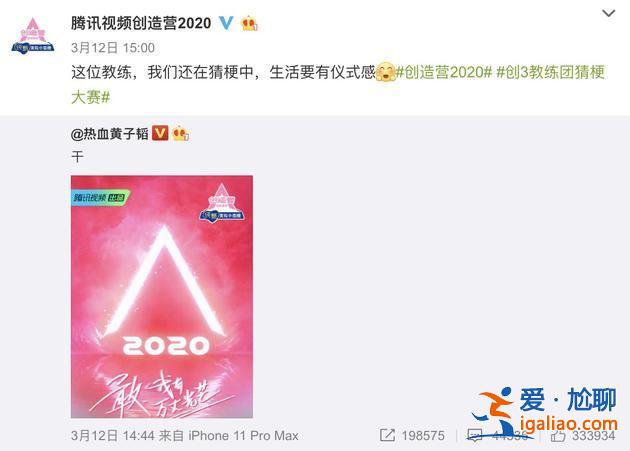Click the 腾讯视频创造营2020 account name
The image size is (630, 451).
point(141,23)
